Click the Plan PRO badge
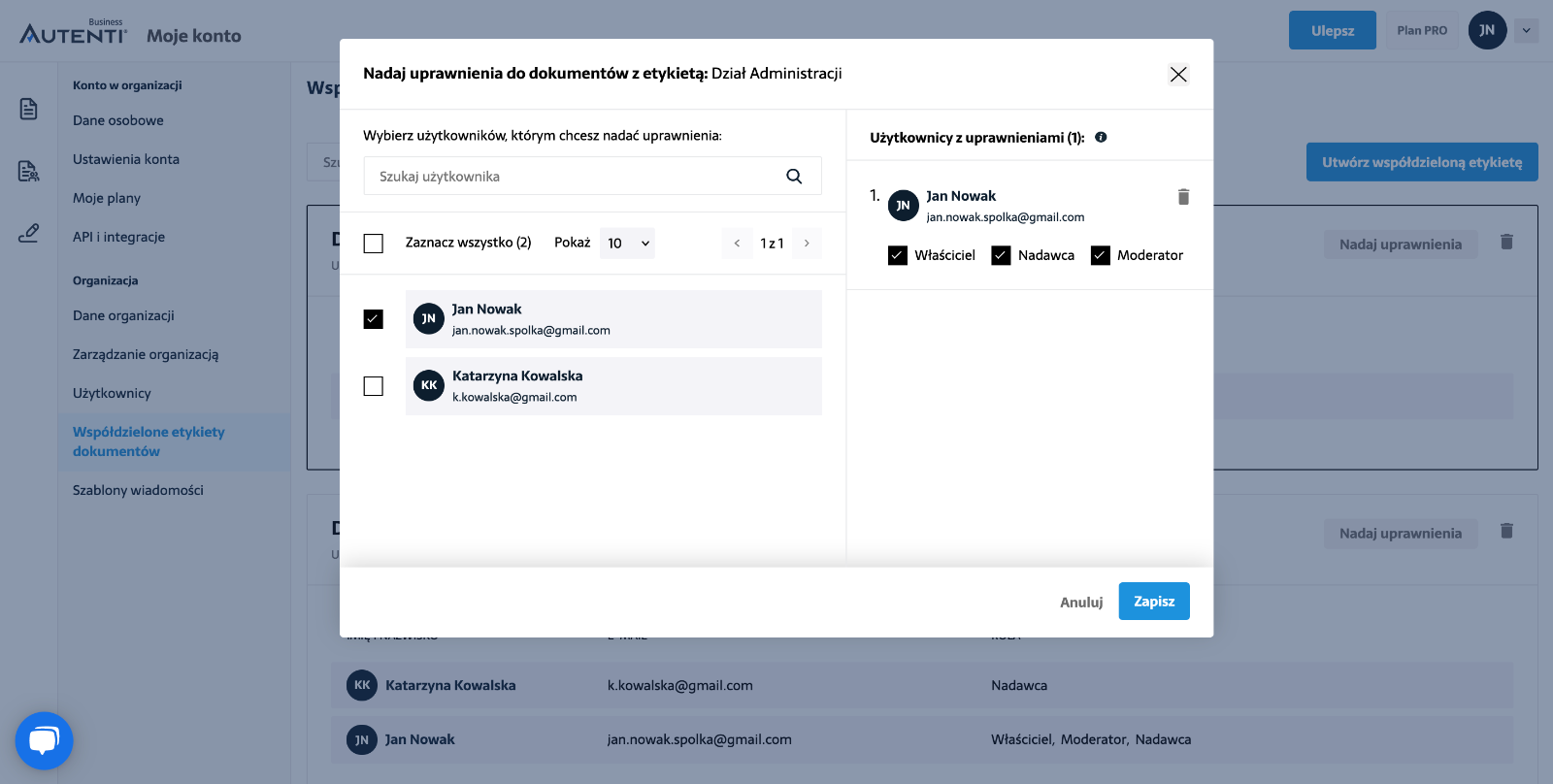Screen dimensions: 1553x784 click(1422, 30)
